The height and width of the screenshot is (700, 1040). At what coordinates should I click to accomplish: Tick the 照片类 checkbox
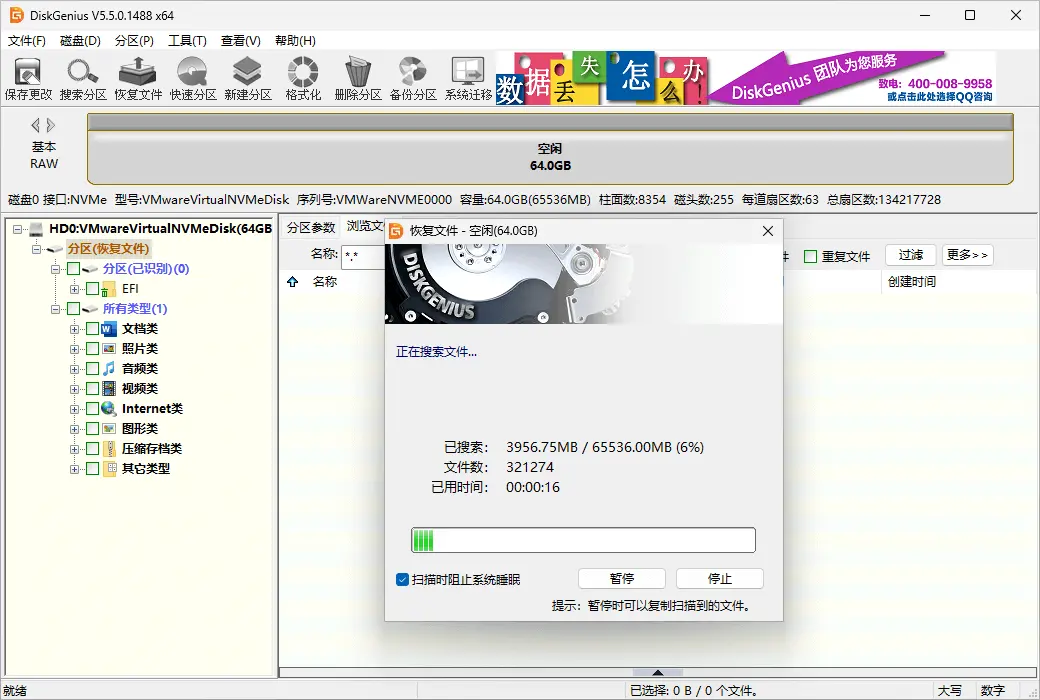pos(93,349)
